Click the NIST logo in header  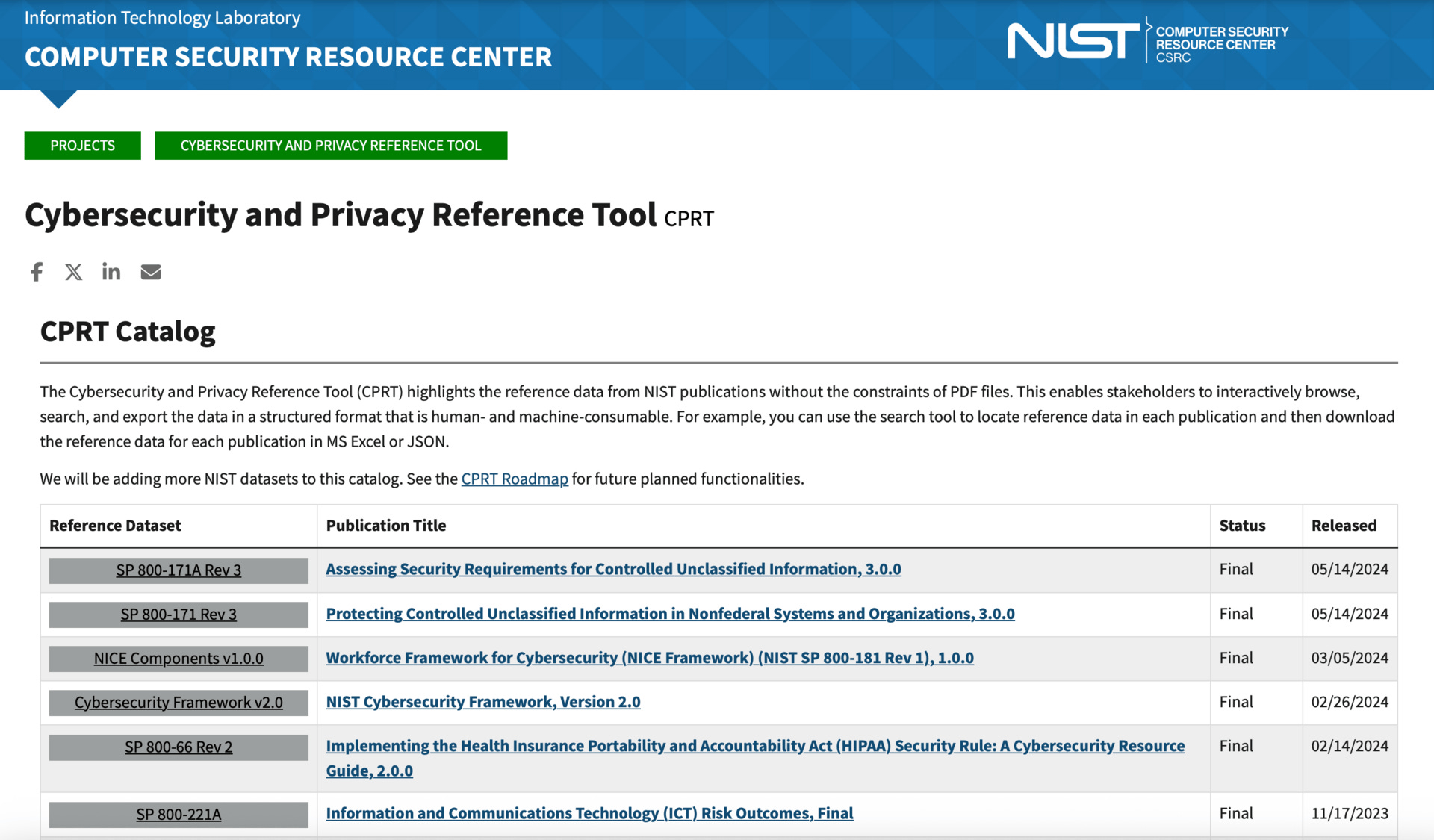coord(1073,41)
